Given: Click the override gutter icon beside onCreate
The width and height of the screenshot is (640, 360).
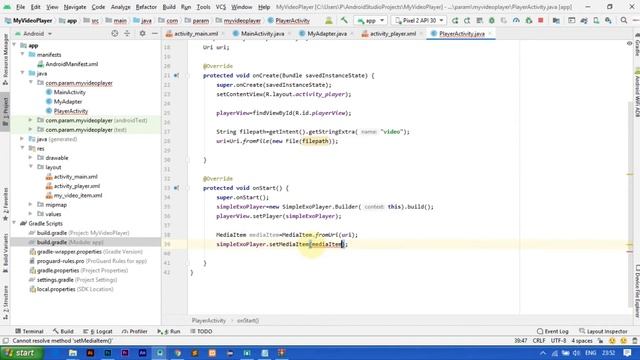Looking at the screenshot, I should [x=176, y=76].
